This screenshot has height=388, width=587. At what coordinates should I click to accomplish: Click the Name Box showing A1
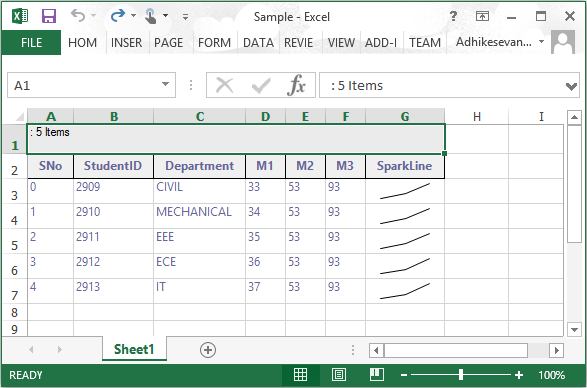84,85
